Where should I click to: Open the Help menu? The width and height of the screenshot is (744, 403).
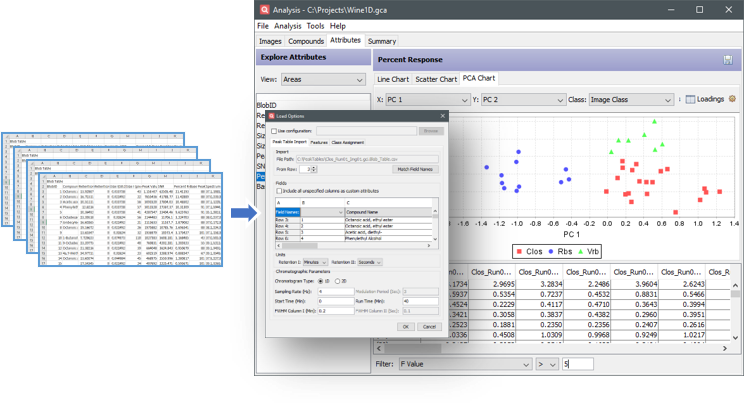[x=337, y=26]
